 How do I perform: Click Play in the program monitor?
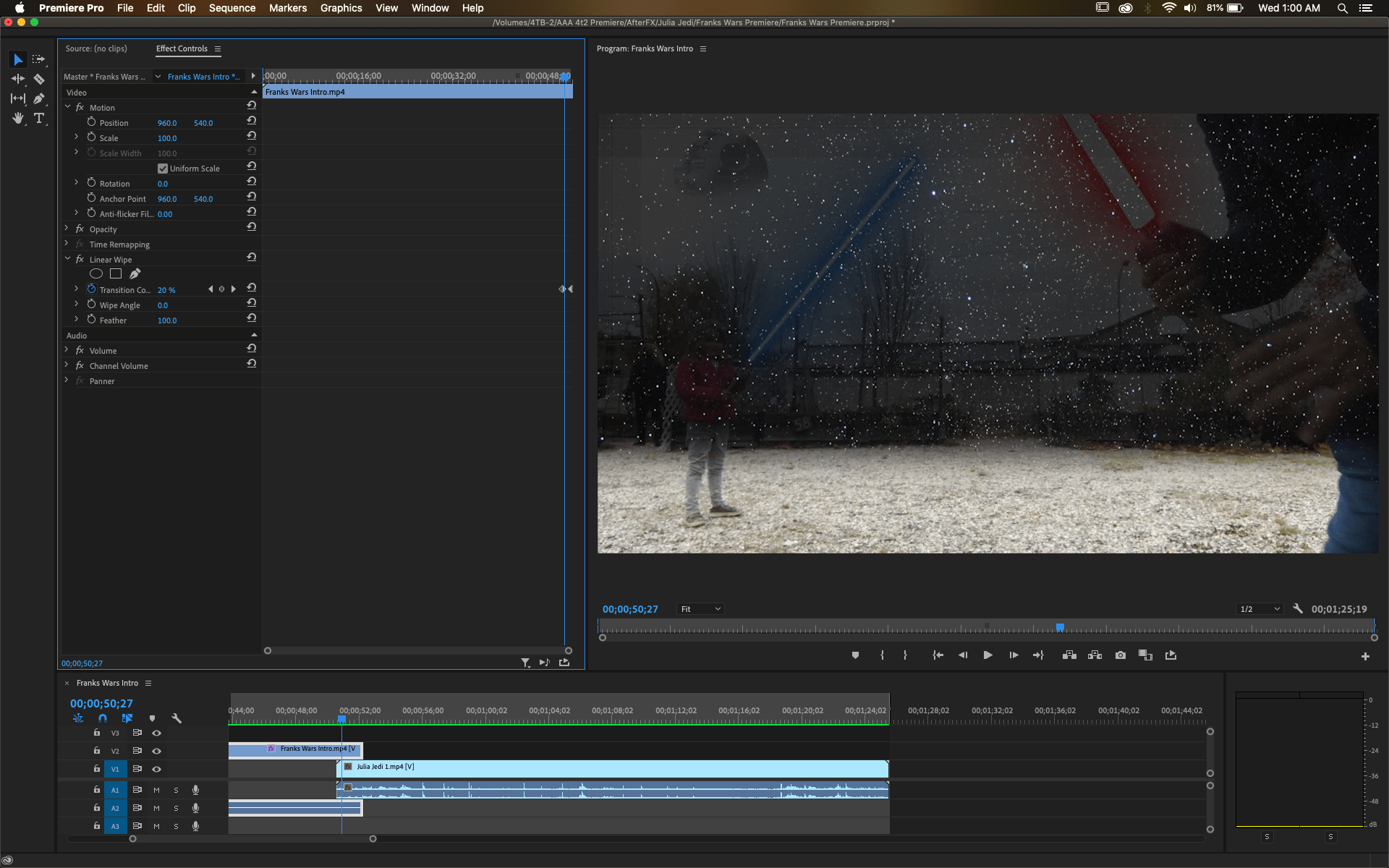tap(987, 655)
